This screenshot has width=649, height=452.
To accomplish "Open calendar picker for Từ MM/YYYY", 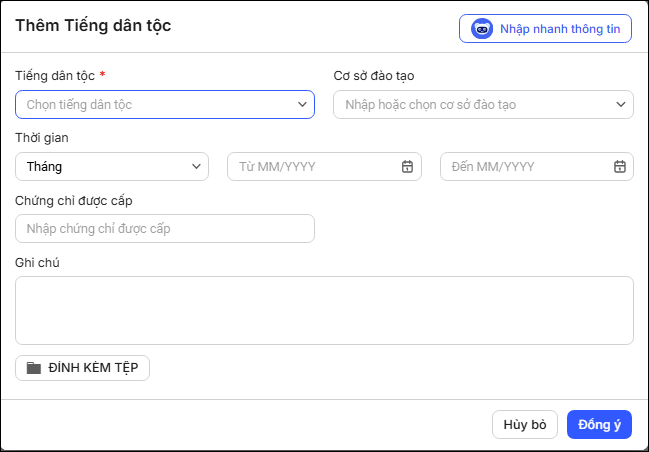I will coord(407,166).
